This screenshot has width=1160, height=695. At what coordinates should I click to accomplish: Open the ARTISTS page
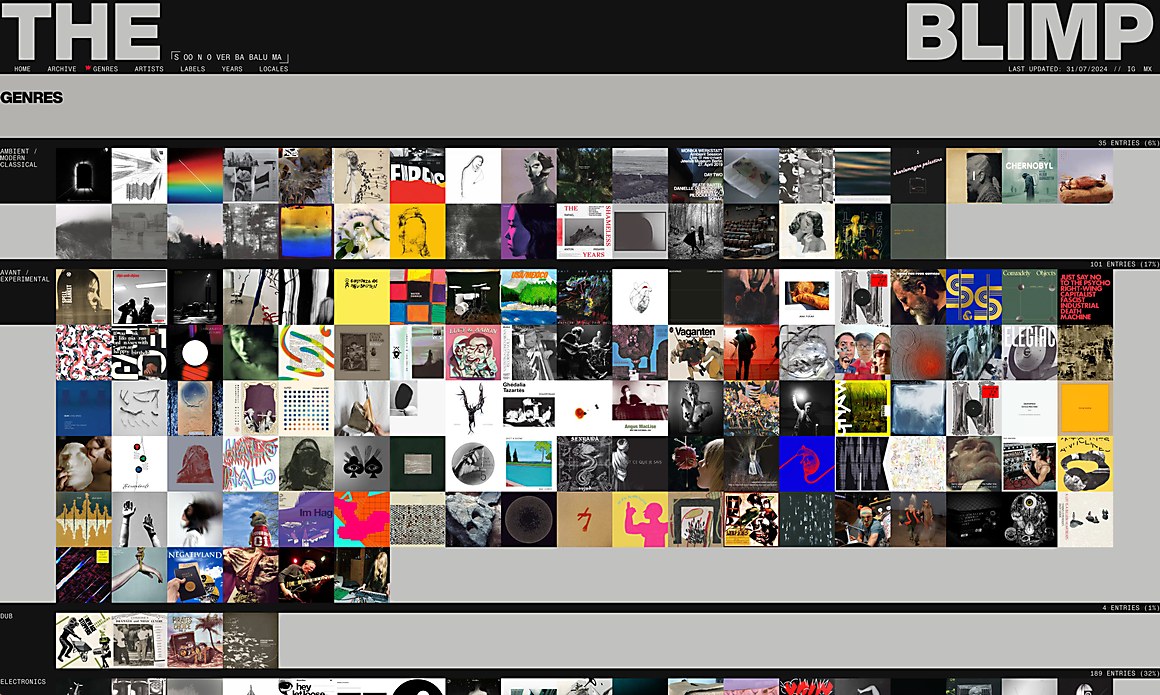click(x=149, y=69)
